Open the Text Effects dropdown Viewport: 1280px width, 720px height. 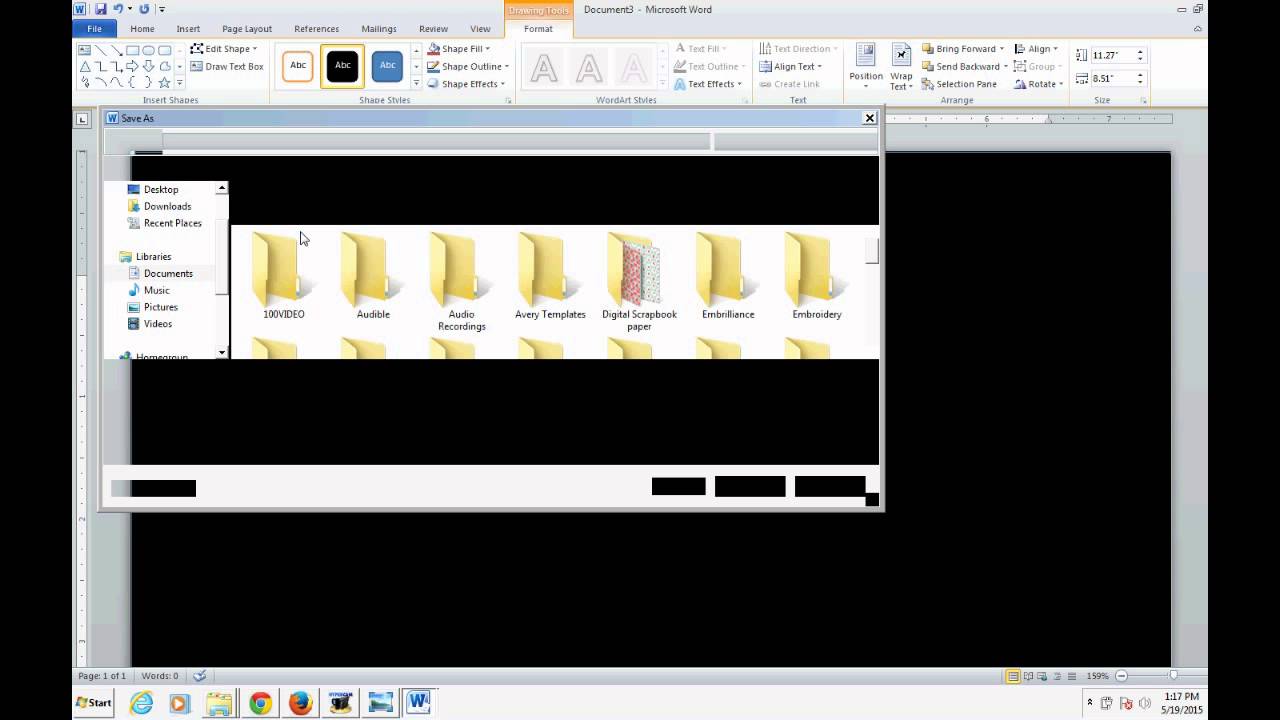point(708,84)
